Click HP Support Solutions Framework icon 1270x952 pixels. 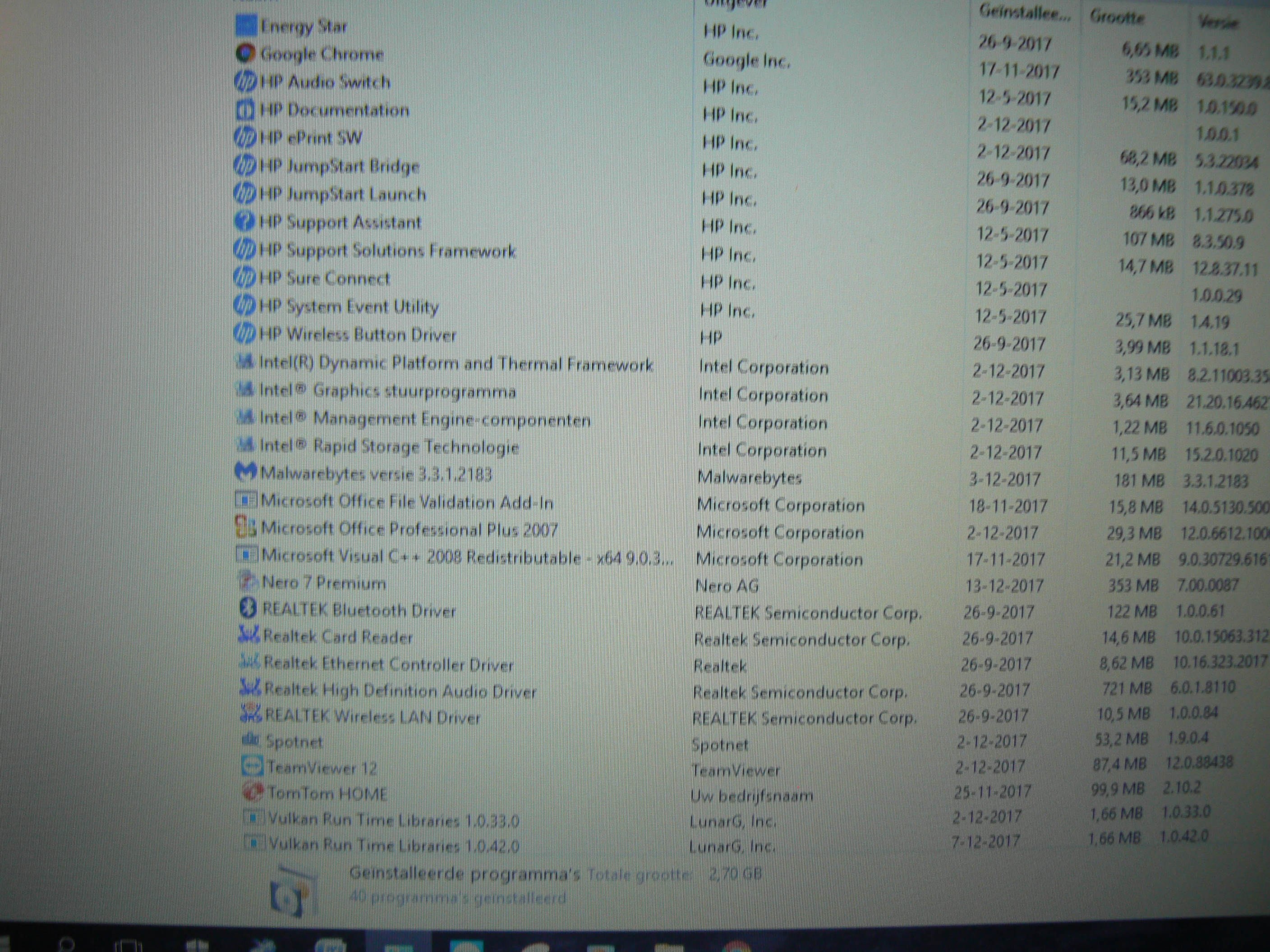coord(245,249)
